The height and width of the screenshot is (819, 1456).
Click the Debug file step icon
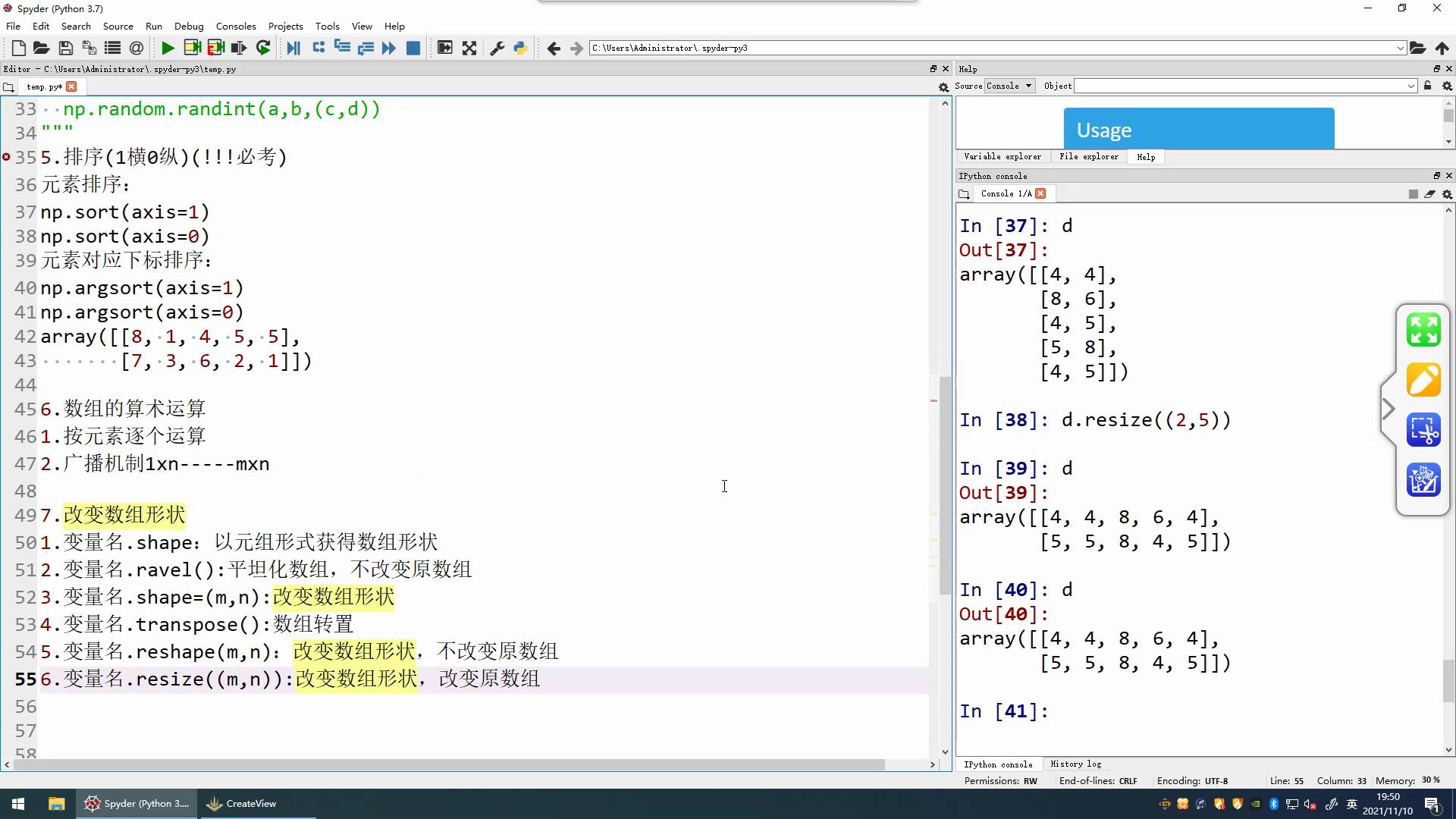pos(293,48)
